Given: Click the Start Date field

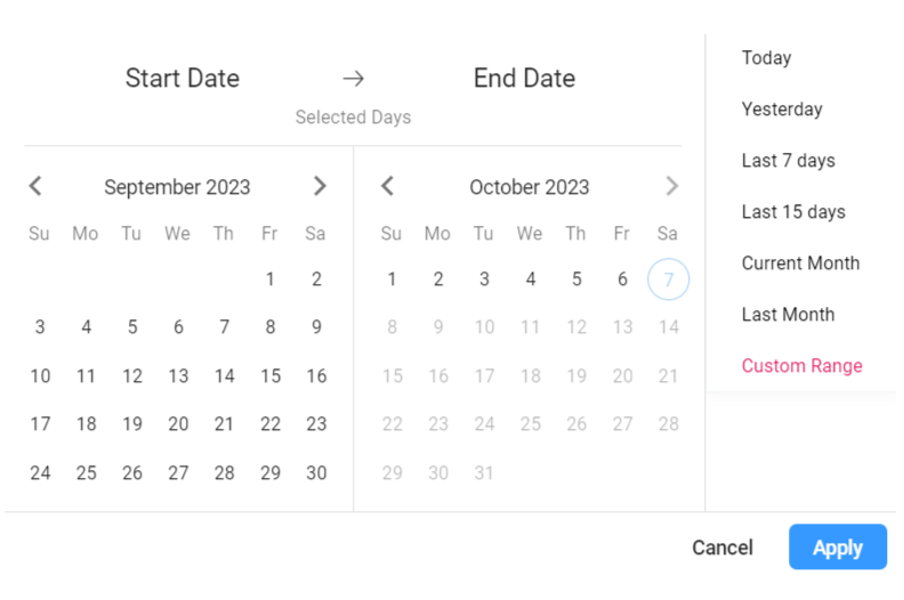Looking at the screenshot, I should [182, 79].
